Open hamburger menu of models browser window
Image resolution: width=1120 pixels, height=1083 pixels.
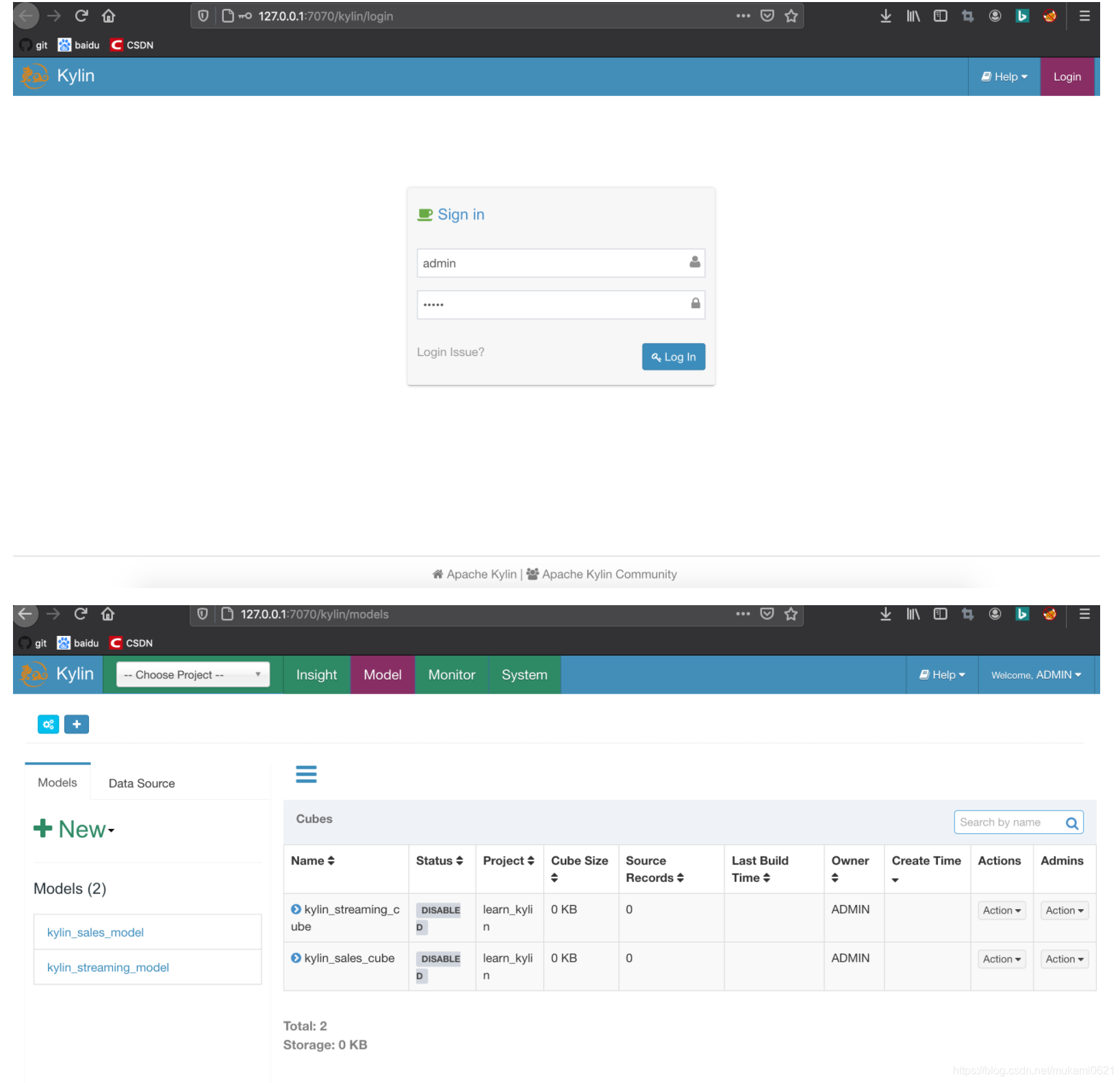[x=1084, y=614]
